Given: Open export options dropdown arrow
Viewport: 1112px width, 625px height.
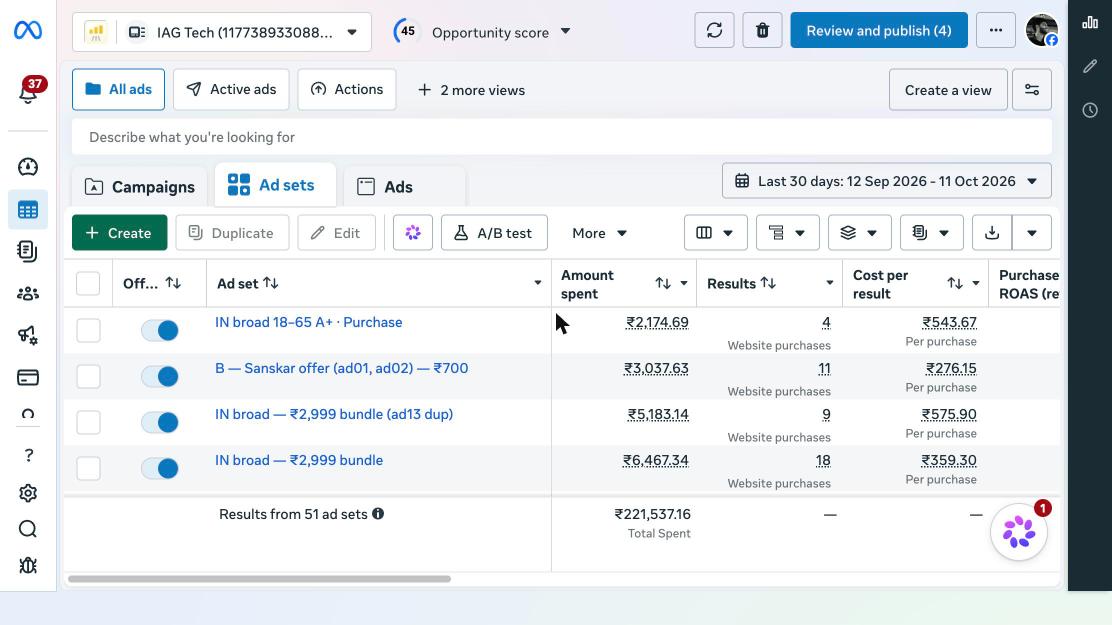Looking at the screenshot, I should click(x=1032, y=233).
